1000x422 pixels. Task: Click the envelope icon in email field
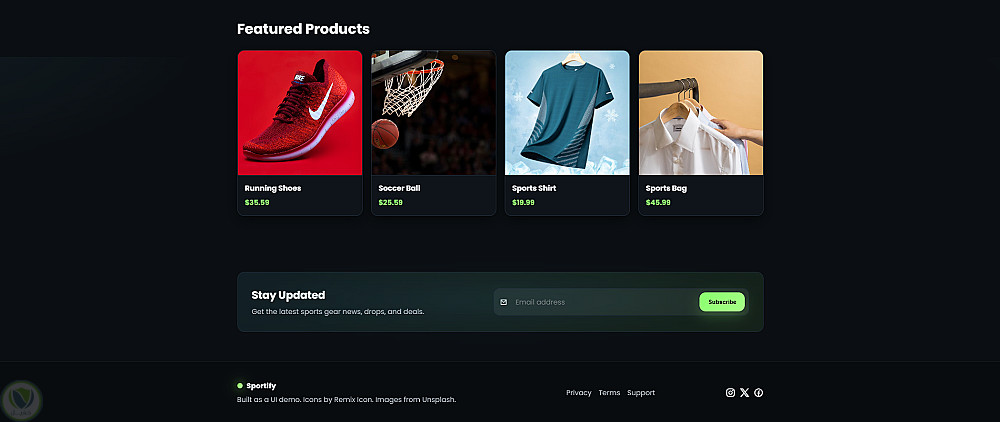point(504,302)
